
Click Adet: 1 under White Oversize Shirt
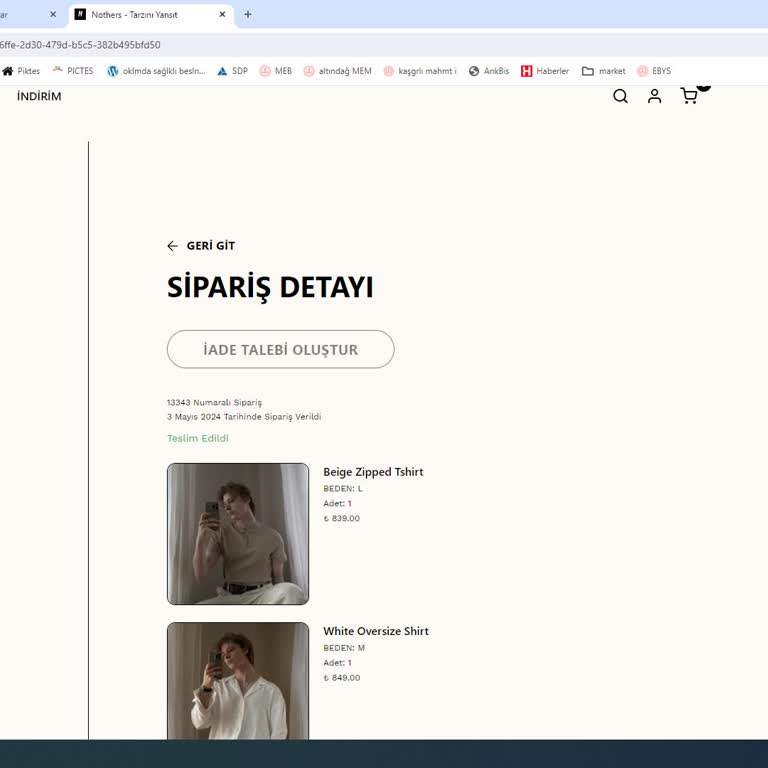pyautogui.click(x=337, y=663)
